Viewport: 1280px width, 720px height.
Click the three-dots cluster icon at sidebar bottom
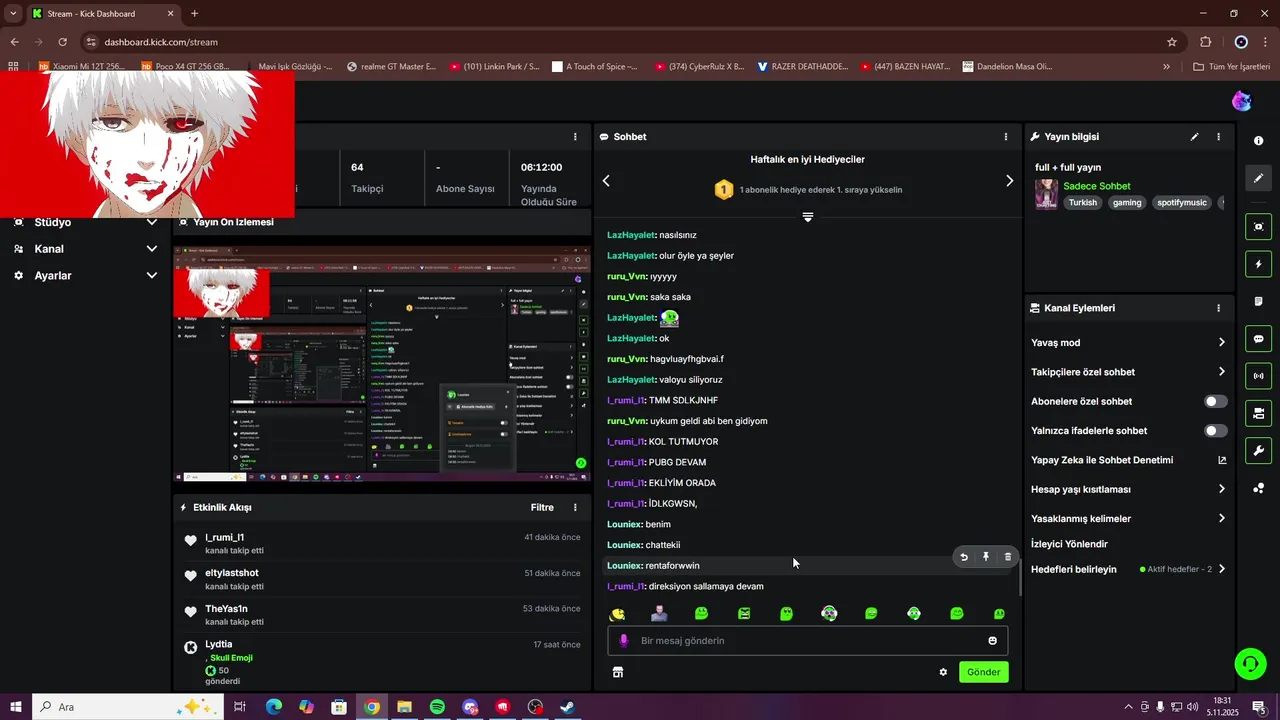pos(1259,488)
